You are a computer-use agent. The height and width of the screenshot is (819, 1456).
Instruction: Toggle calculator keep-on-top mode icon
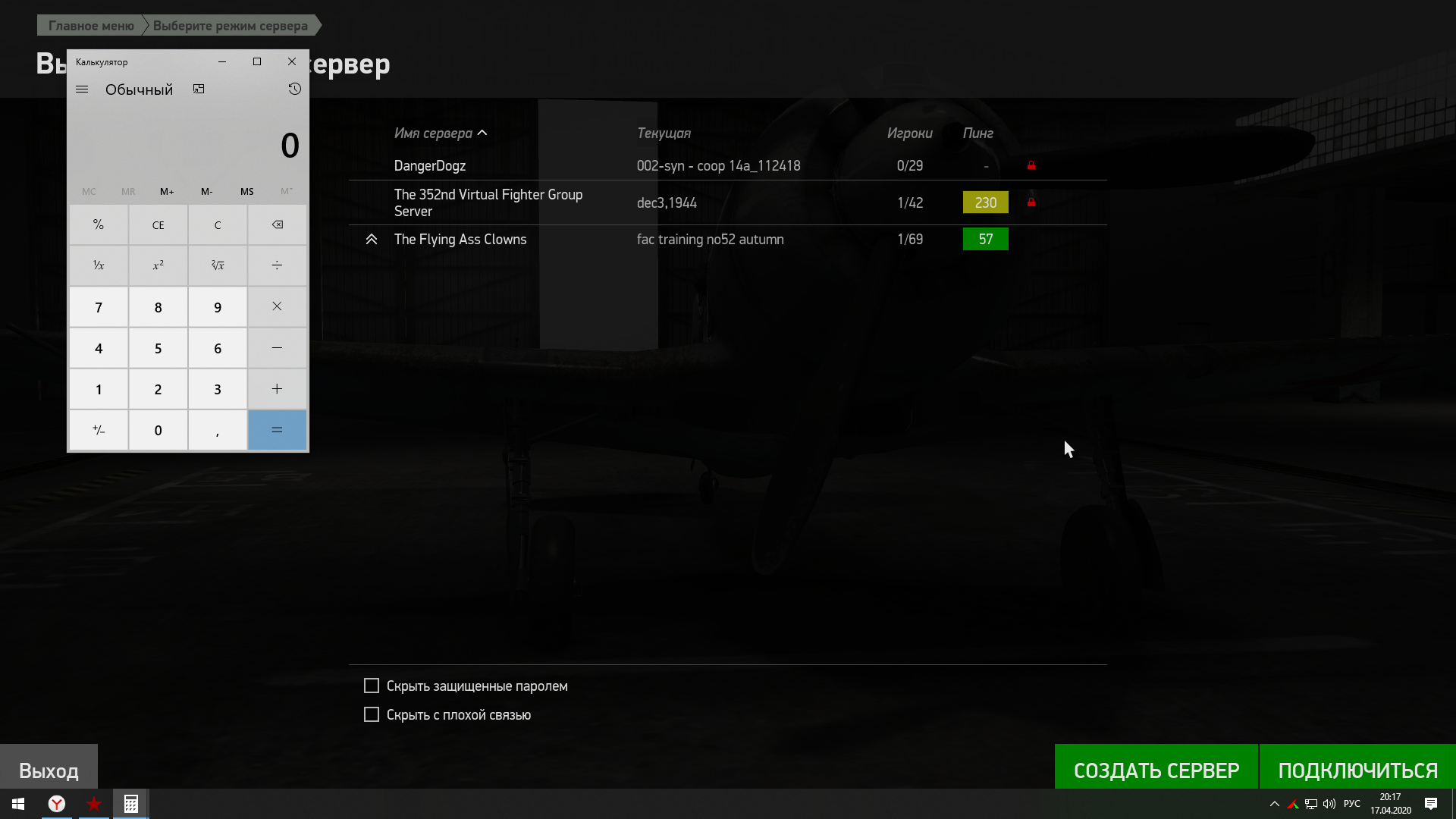point(199,89)
